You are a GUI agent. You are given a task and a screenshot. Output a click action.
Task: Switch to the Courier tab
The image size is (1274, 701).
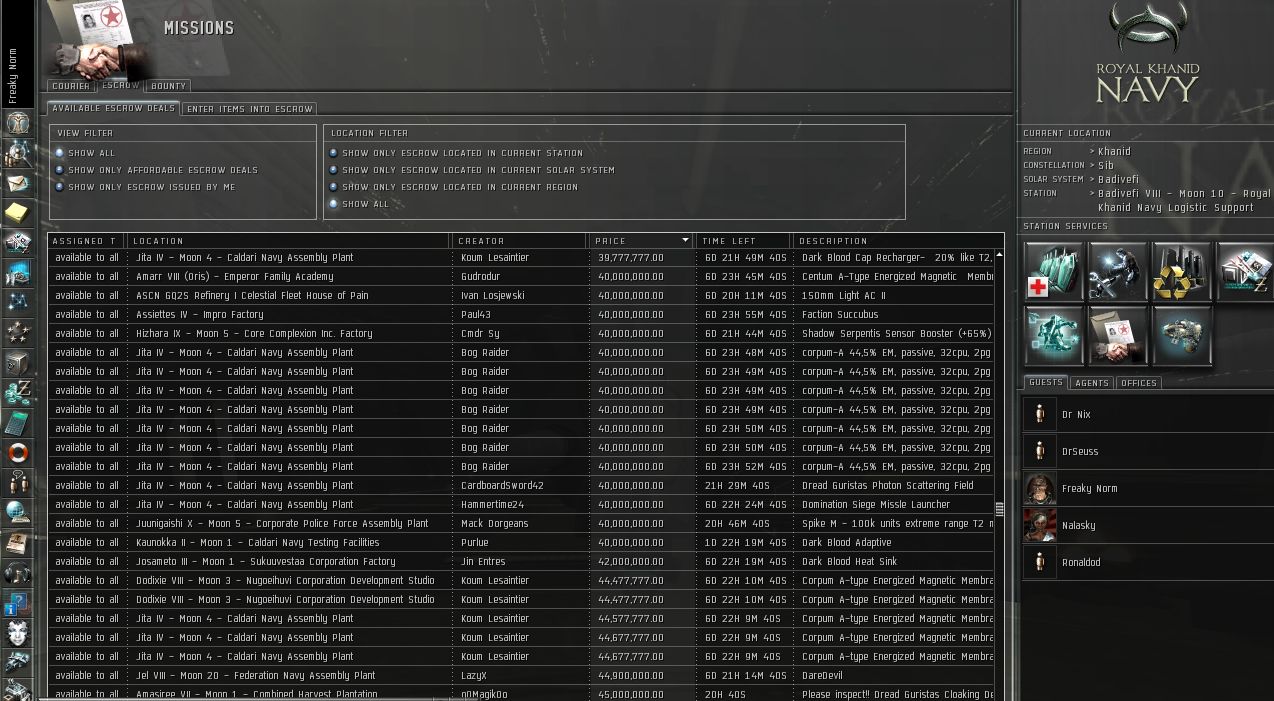tap(71, 87)
